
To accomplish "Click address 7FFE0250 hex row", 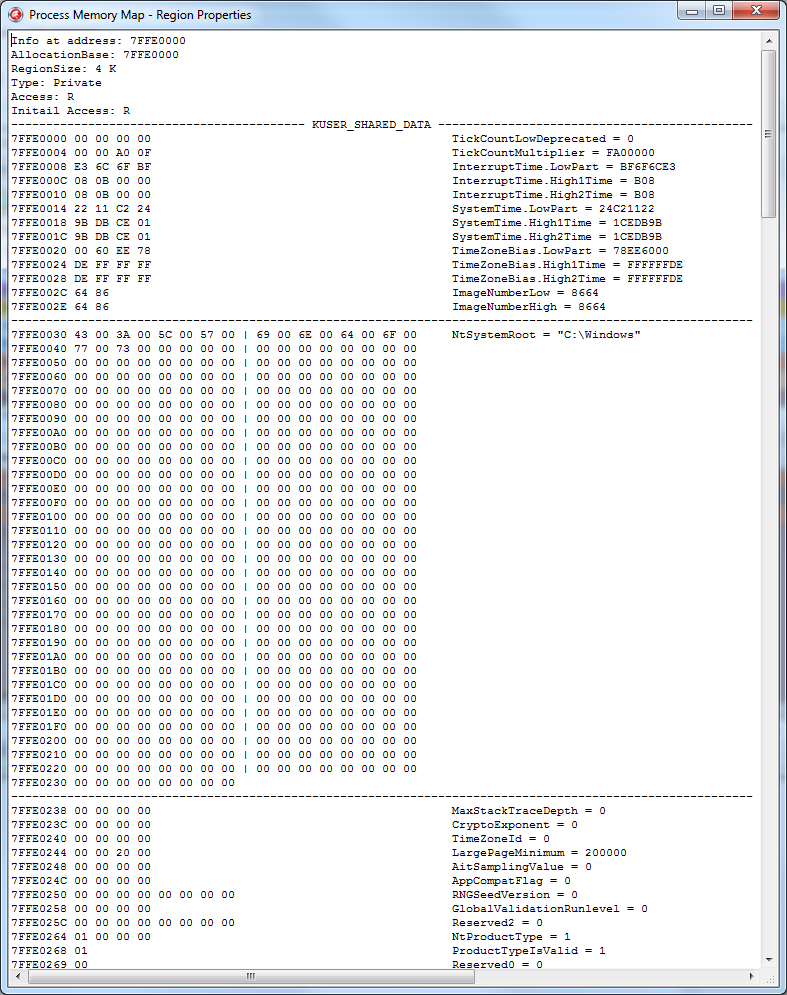I will [123, 894].
